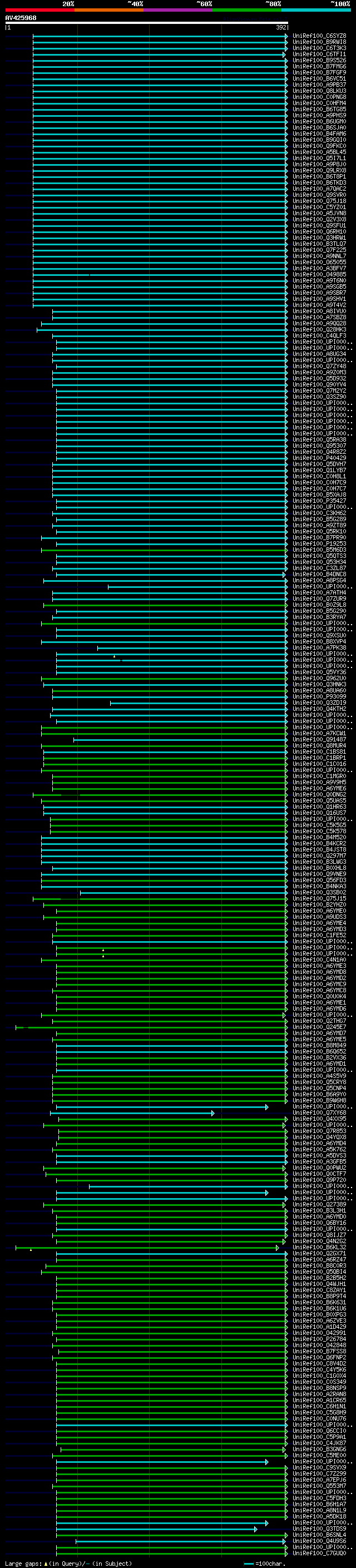Click the UniRef100_P26784 label
Viewport: 356px width, 1568px height.
[x=319, y=1339]
